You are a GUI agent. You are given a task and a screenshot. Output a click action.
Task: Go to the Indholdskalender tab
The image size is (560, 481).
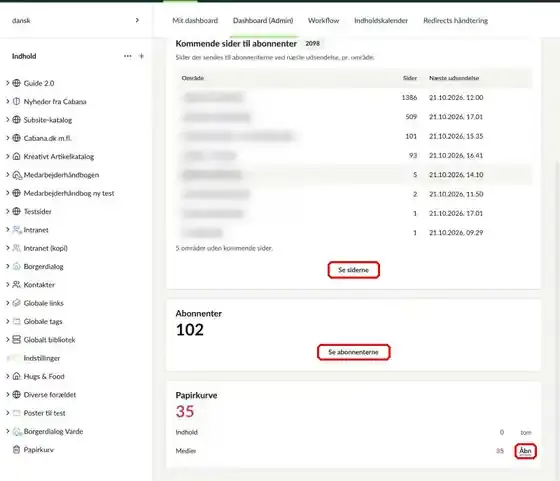[381, 21]
